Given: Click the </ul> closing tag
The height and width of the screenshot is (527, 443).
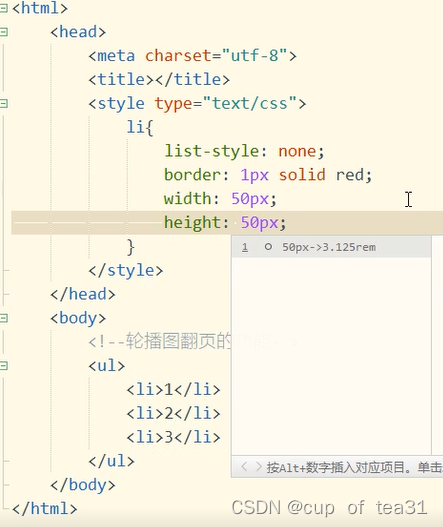Looking at the screenshot, I should pyautogui.click(x=111, y=461).
